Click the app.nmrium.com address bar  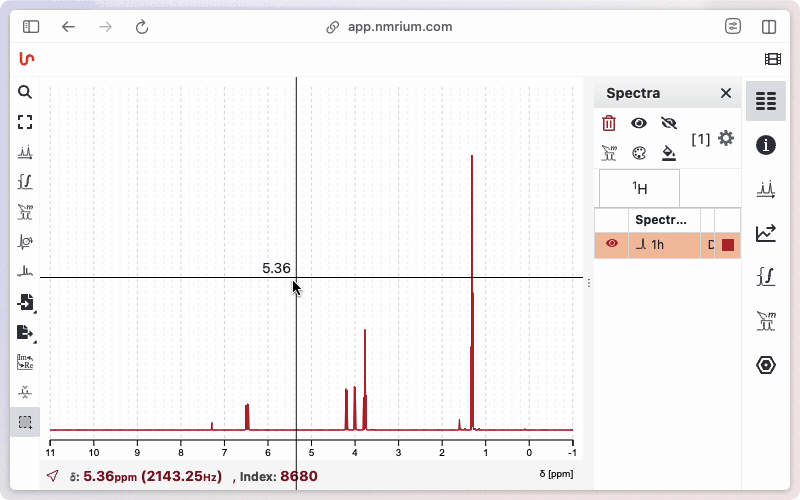pos(400,27)
